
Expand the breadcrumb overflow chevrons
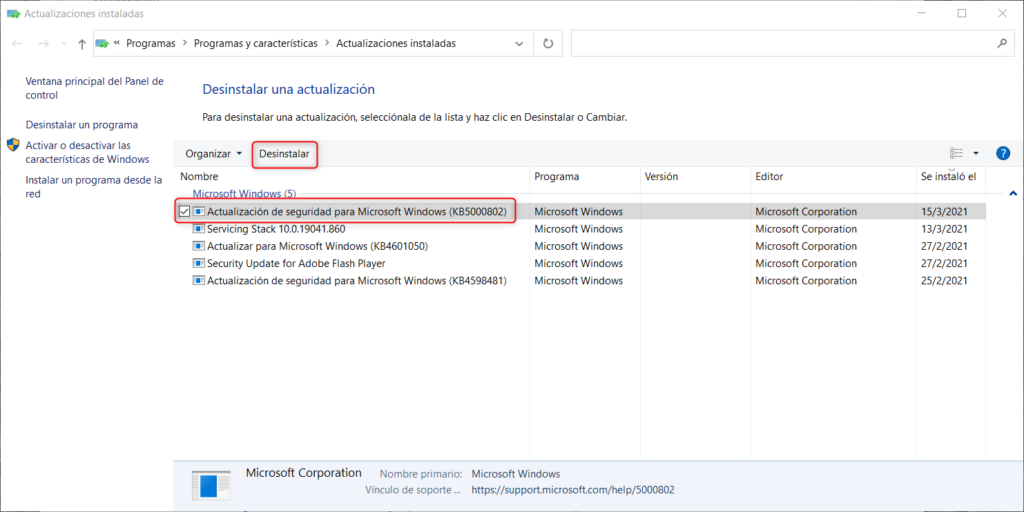[x=116, y=44]
